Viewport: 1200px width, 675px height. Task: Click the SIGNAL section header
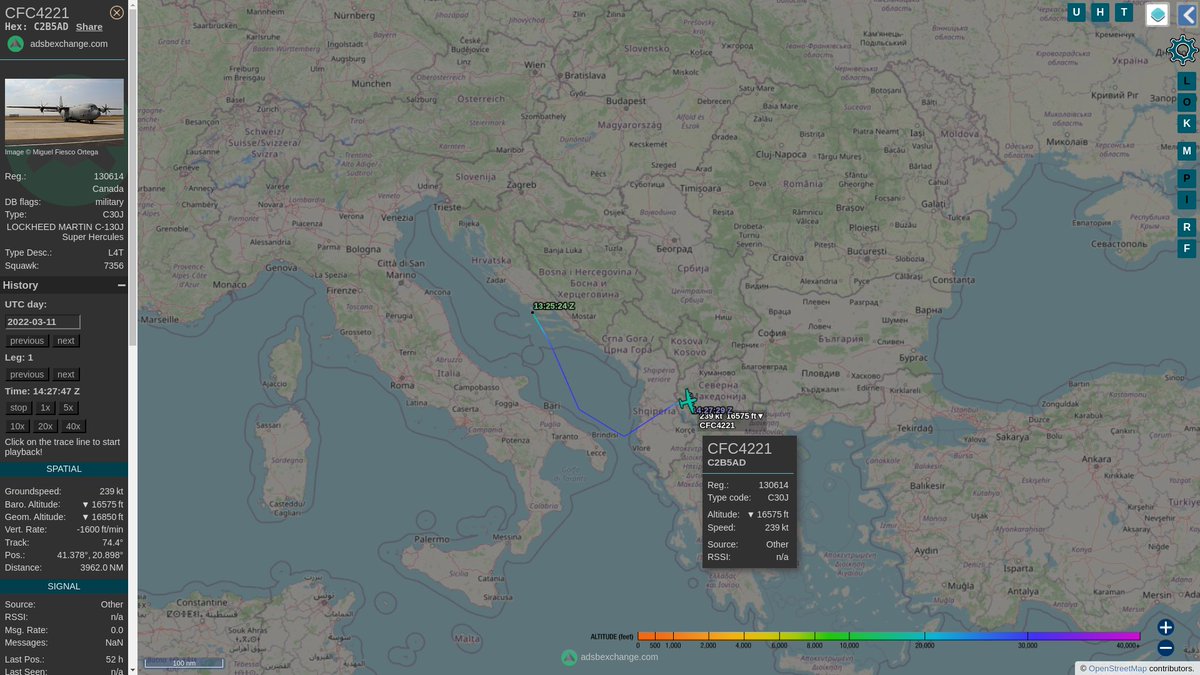[64, 586]
